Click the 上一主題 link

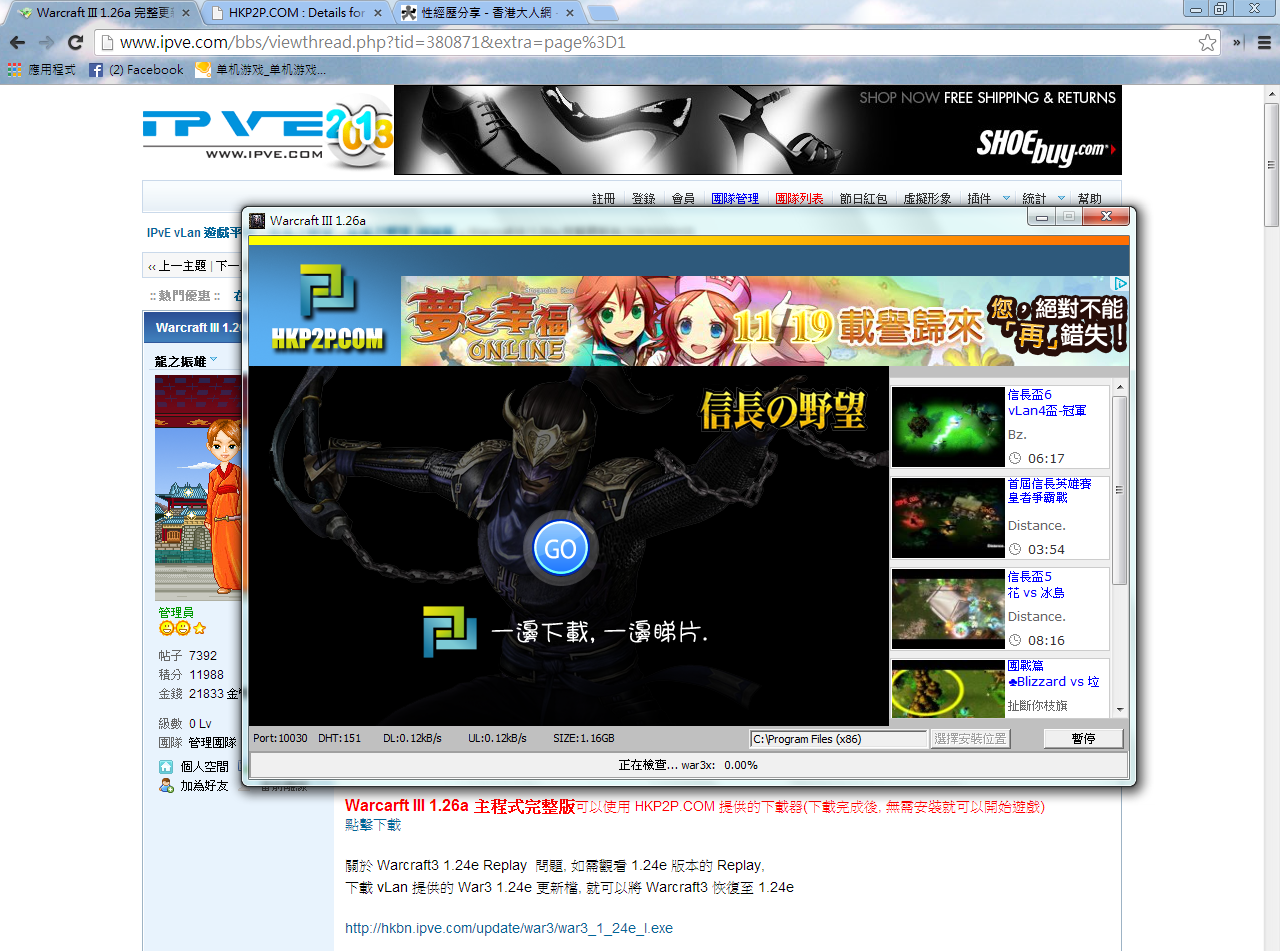pyautogui.click(x=181, y=266)
